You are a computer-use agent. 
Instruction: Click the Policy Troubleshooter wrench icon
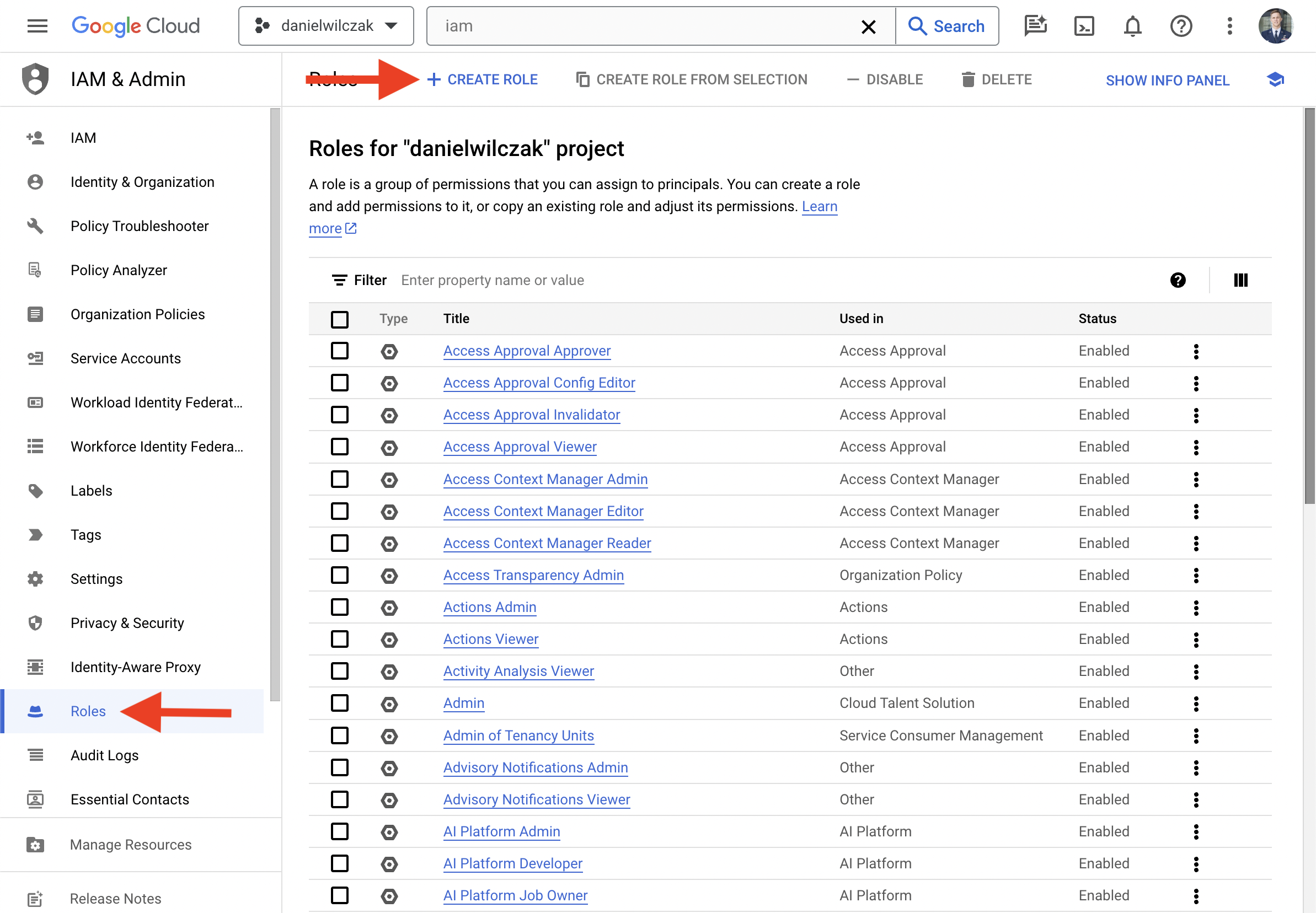[35, 226]
